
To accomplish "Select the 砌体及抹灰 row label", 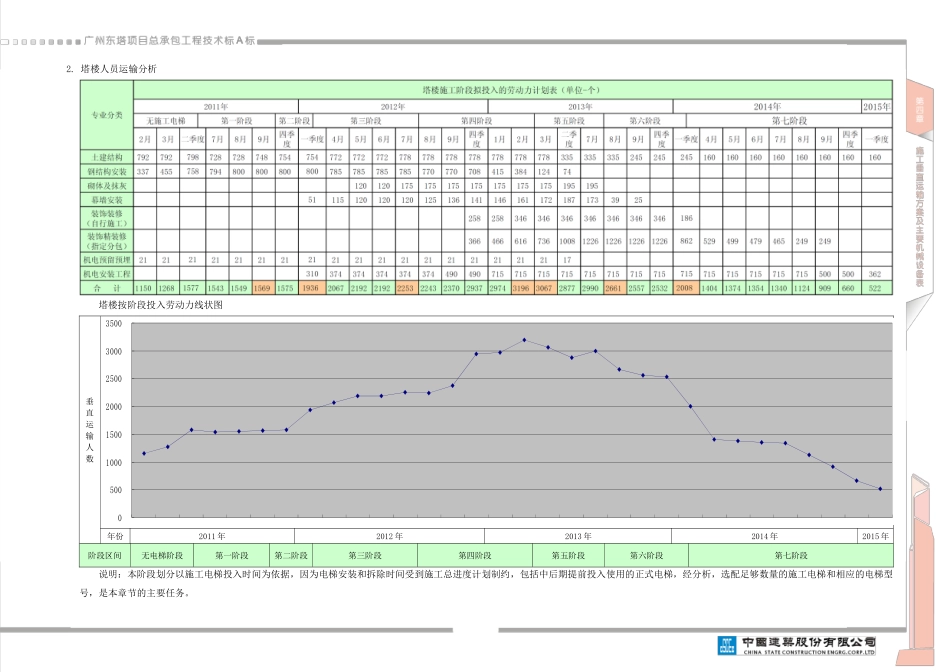I will [107, 186].
